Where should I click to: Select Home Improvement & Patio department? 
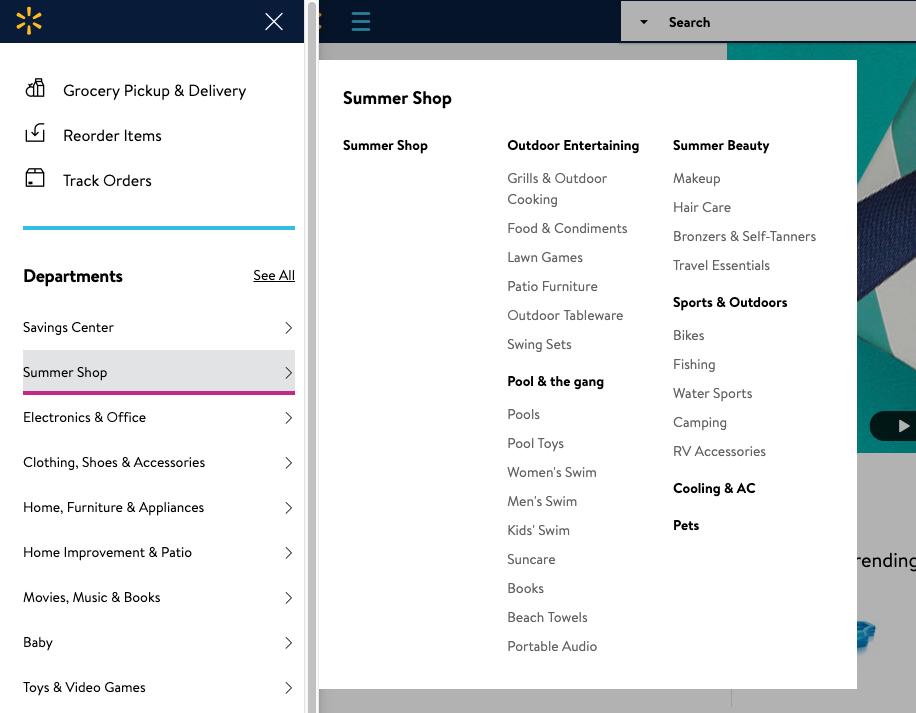159,552
